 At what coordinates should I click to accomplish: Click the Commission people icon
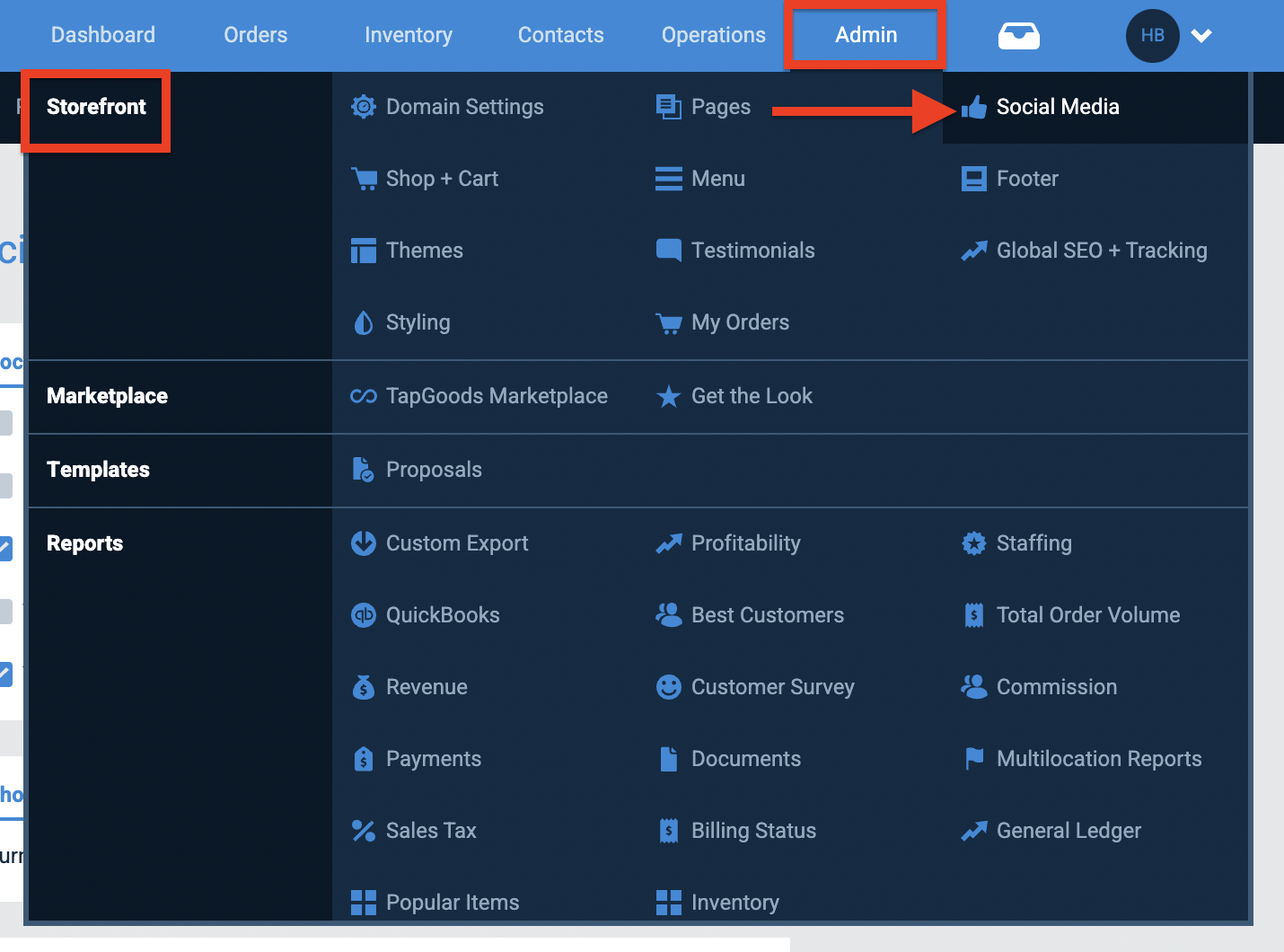point(973,686)
